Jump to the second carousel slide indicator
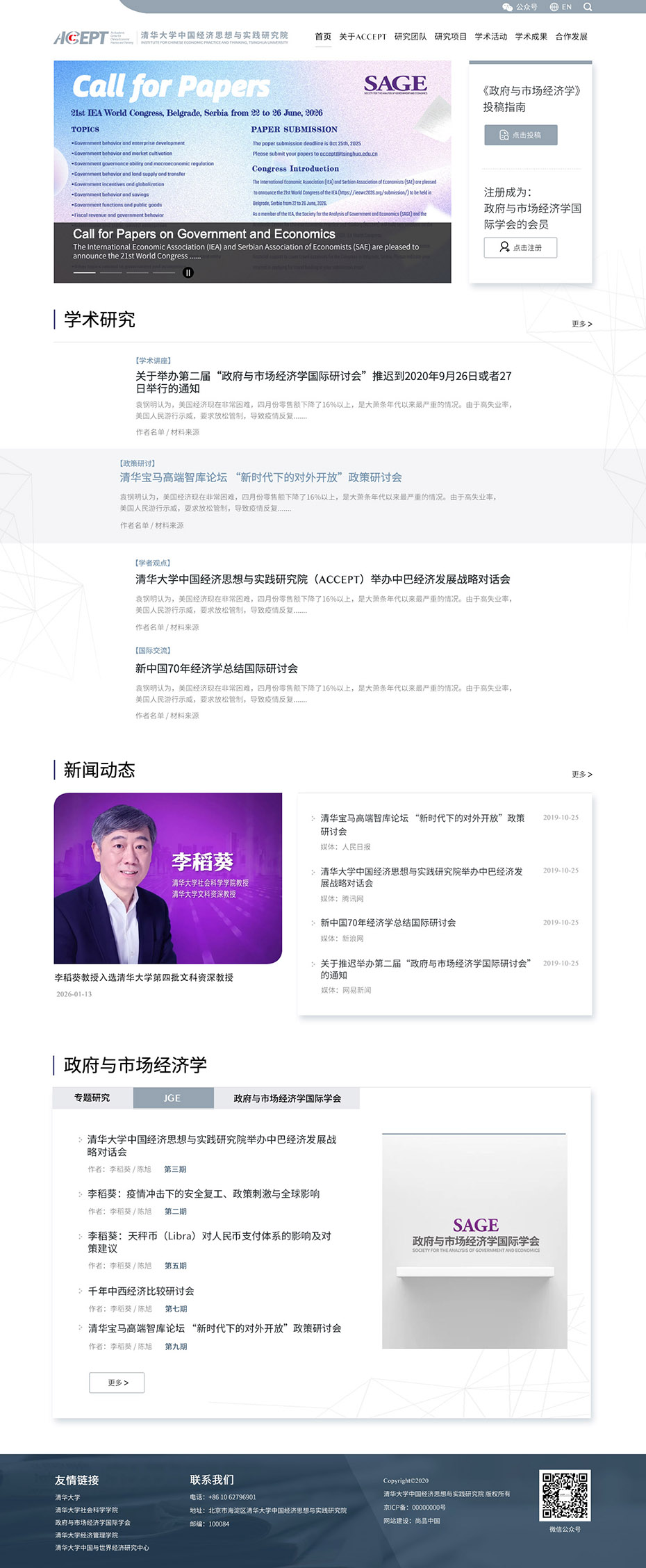Screen dimensions: 646x1568 click(110, 273)
